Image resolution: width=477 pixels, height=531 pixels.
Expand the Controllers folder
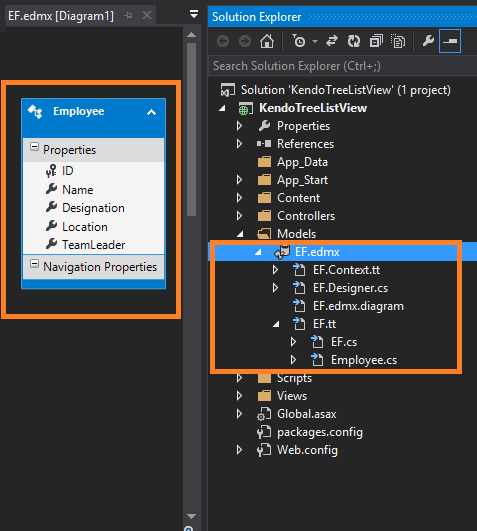(239, 216)
